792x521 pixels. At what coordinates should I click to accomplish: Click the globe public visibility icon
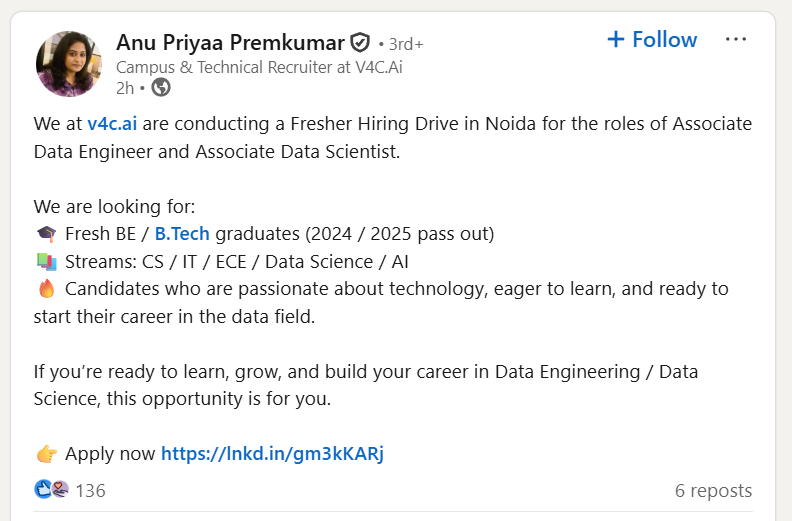pos(161,88)
